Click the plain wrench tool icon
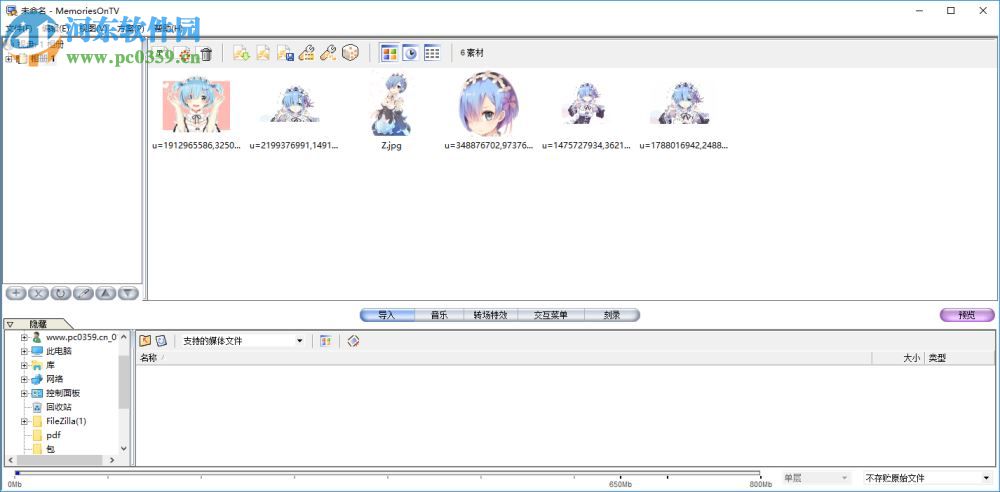The height and width of the screenshot is (492, 1000). [328, 54]
